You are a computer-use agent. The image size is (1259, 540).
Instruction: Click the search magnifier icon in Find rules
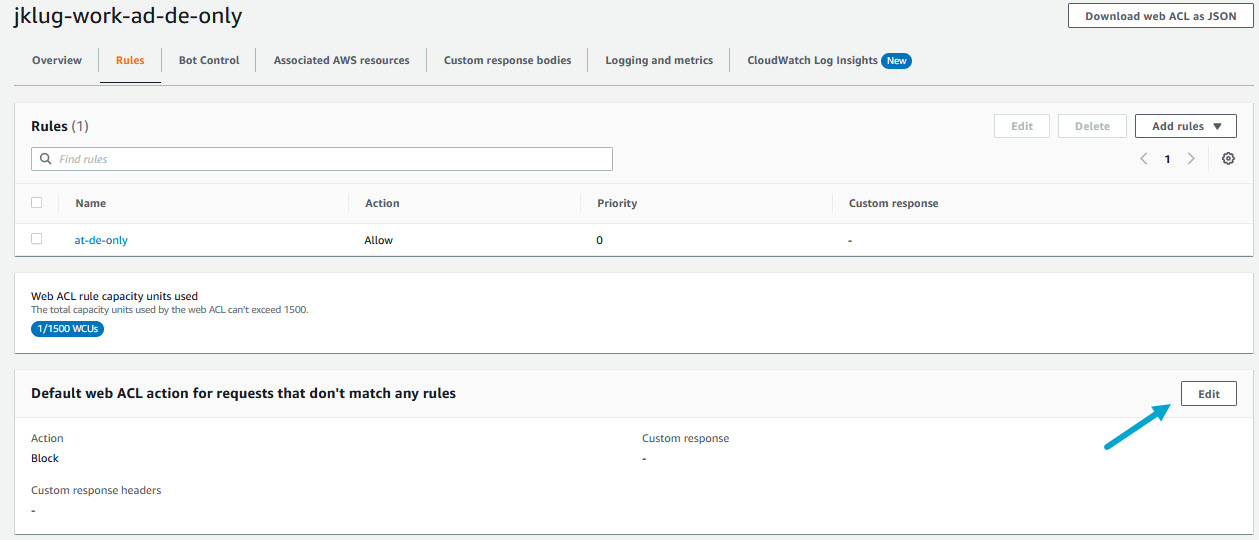[45, 159]
